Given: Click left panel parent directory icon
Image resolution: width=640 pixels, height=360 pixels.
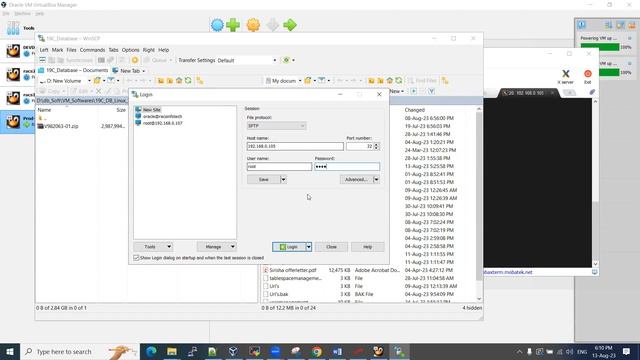Looking at the screenshot, I should pyautogui.click(x=161, y=81).
